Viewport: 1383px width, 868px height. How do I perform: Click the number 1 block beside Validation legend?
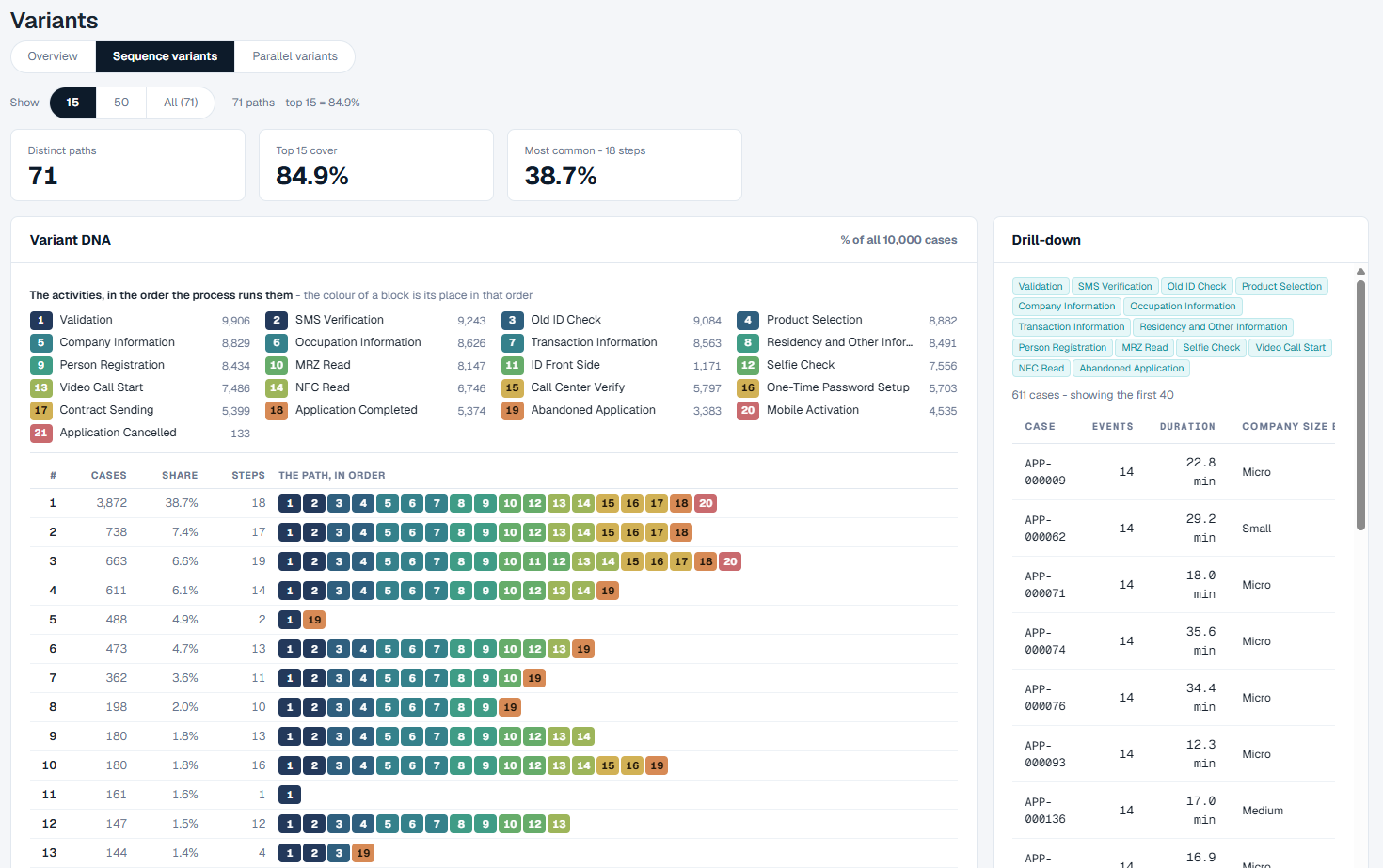pyautogui.click(x=40, y=320)
